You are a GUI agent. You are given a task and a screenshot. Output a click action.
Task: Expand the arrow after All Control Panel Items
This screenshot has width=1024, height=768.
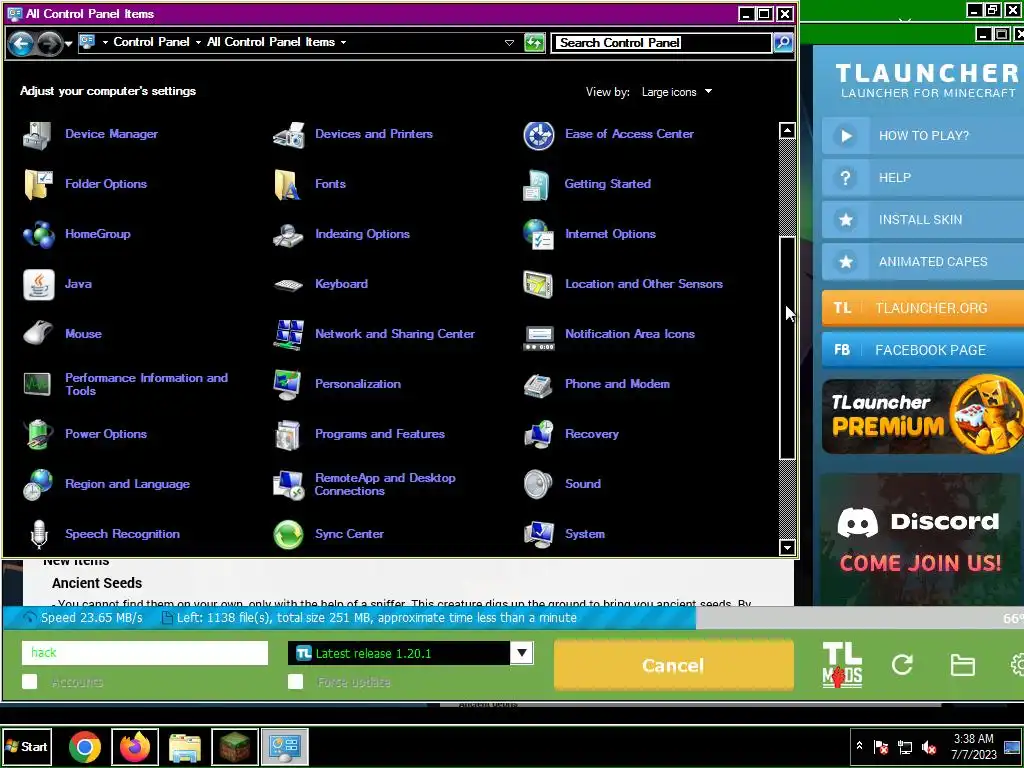[x=344, y=42]
